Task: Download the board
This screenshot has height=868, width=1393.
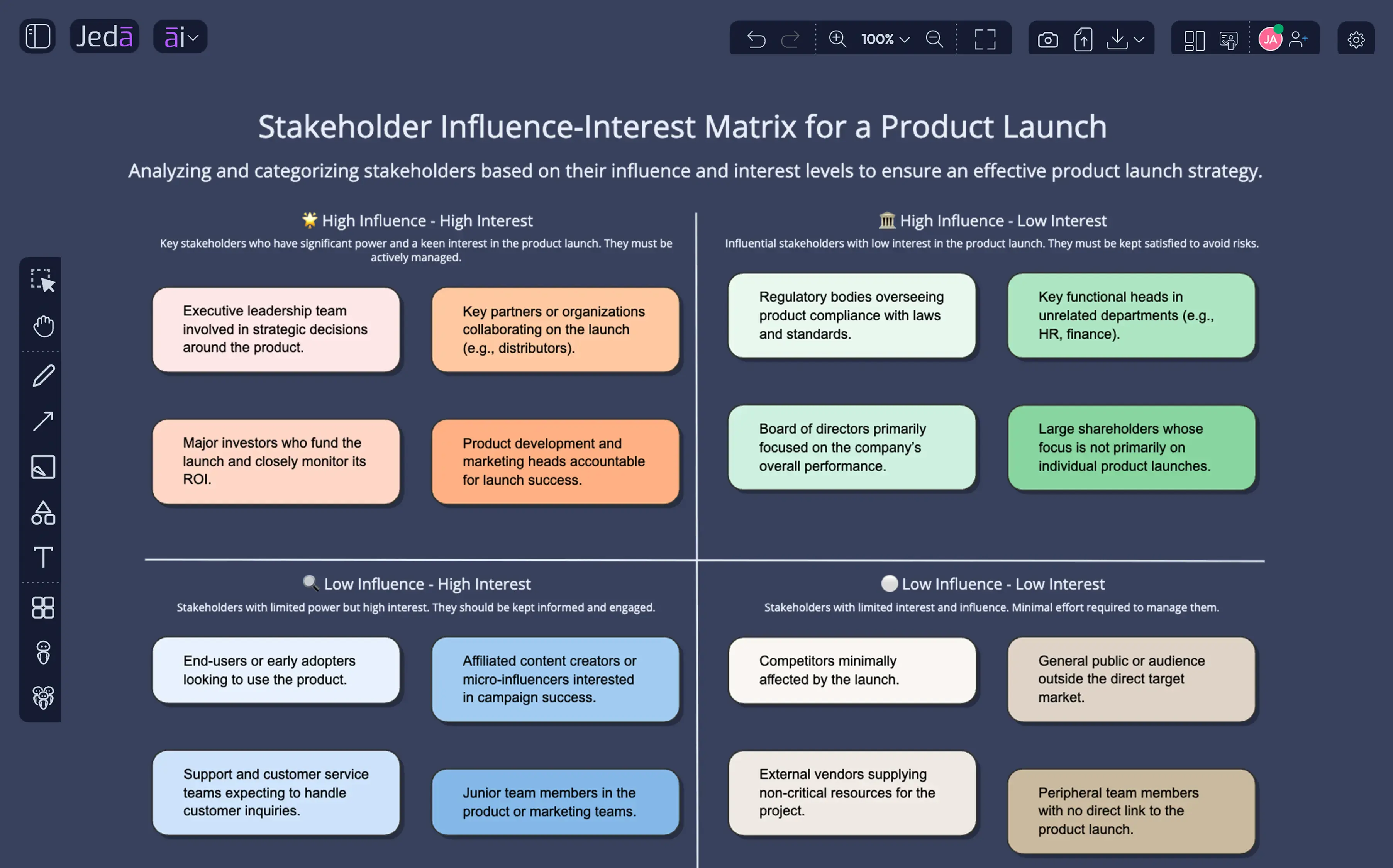Action: tap(1117, 39)
